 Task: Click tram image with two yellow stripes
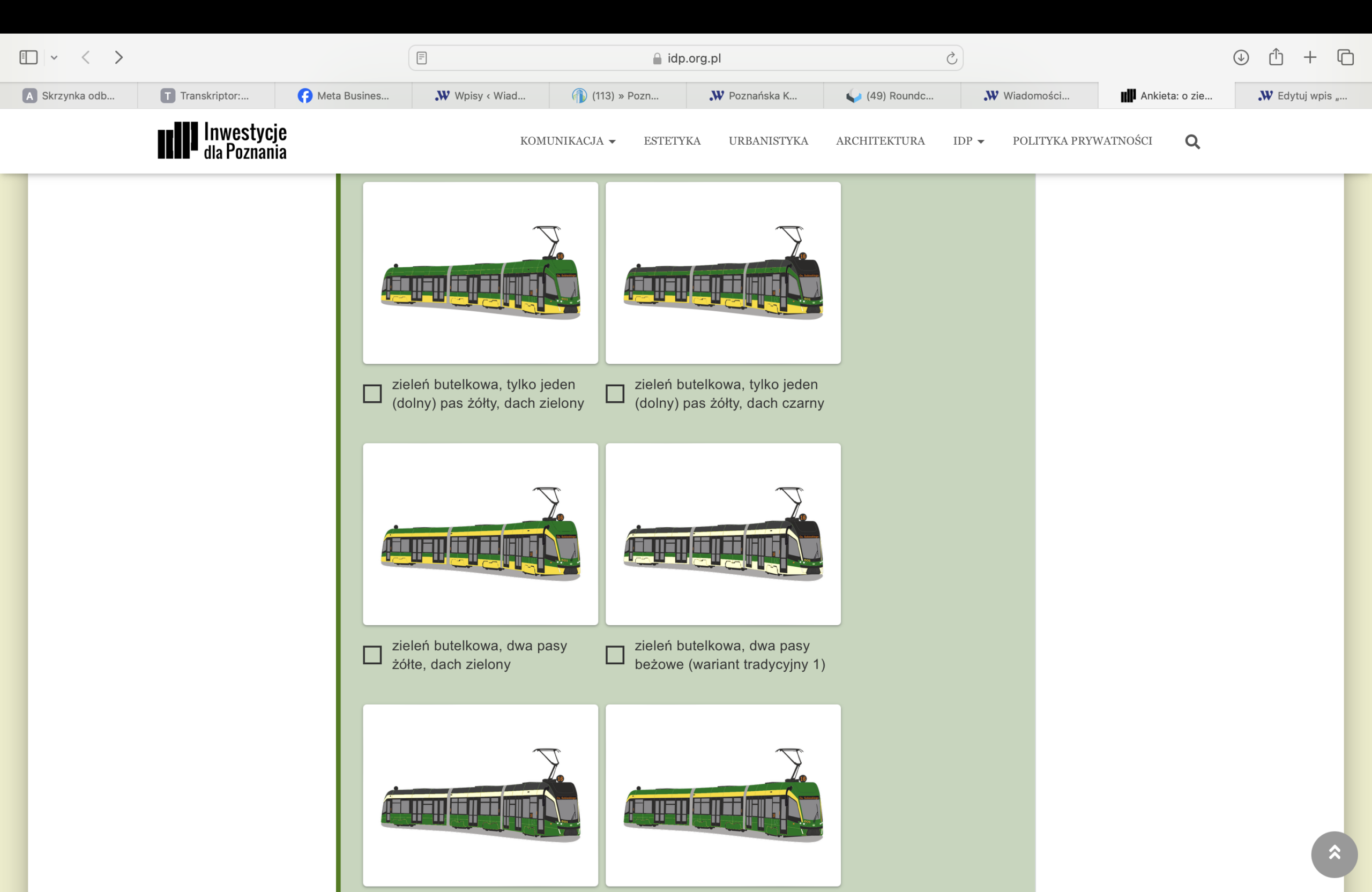[480, 534]
